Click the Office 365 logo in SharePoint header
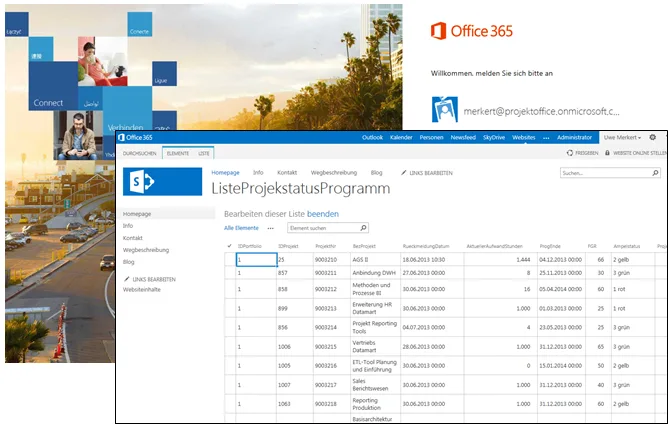Viewport: 672px width, 430px height. [x=135, y=138]
